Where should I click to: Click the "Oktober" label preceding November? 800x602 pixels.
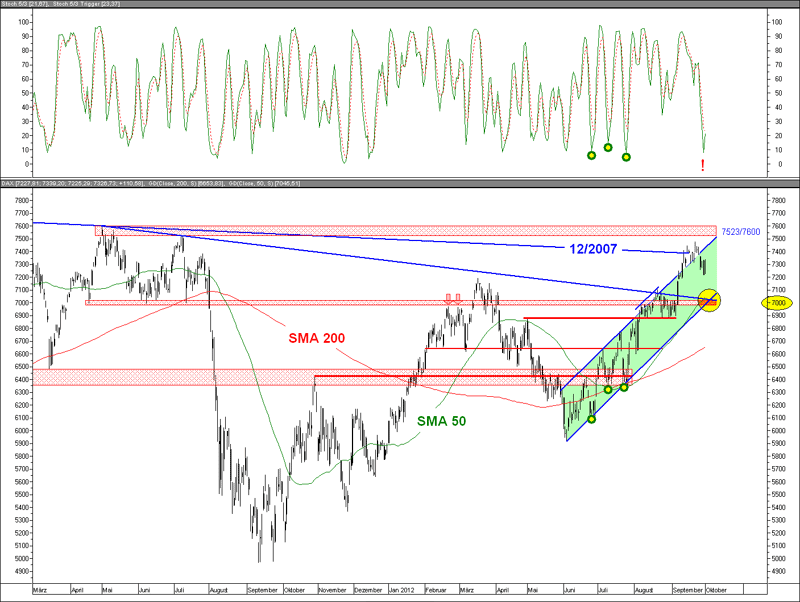[294, 590]
